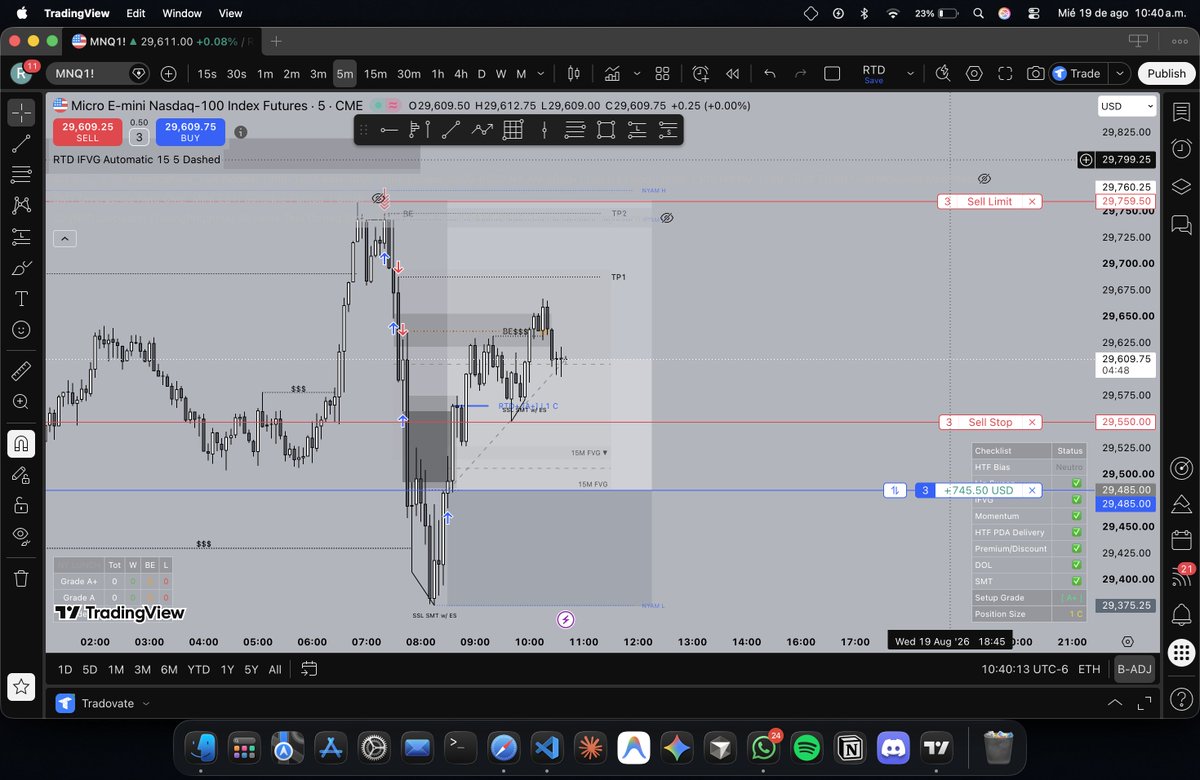Click the bar replay button

click(x=733, y=73)
